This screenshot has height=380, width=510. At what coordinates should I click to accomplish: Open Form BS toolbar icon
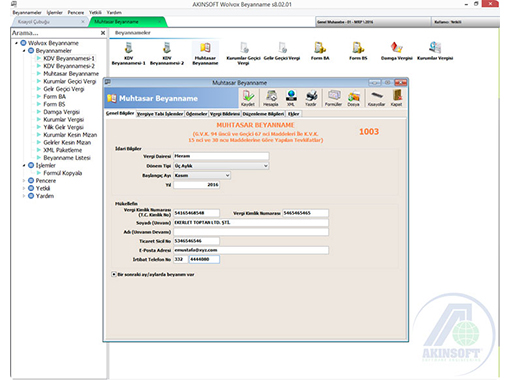tap(358, 51)
